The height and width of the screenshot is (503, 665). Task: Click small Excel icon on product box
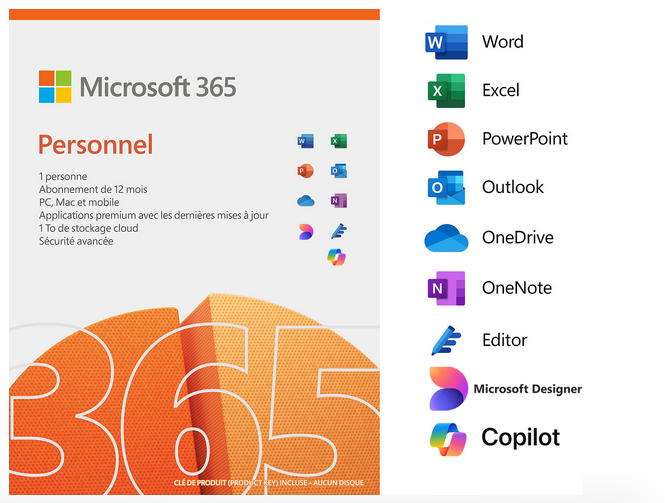[x=338, y=141]
